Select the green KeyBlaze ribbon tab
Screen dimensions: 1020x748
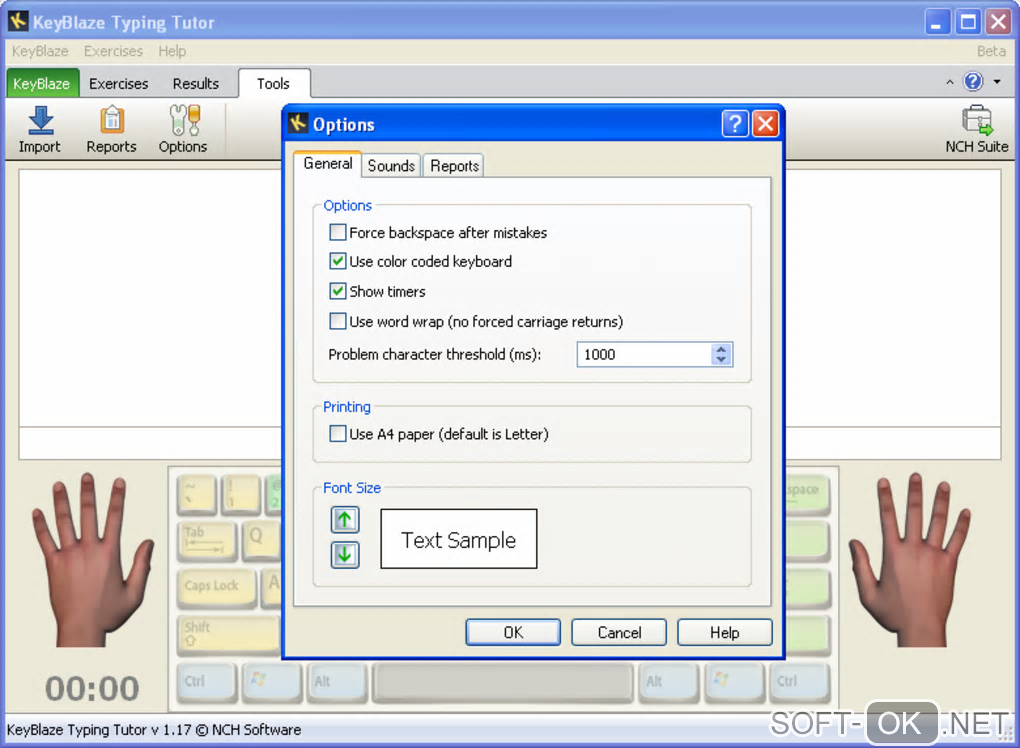(42, 83)
